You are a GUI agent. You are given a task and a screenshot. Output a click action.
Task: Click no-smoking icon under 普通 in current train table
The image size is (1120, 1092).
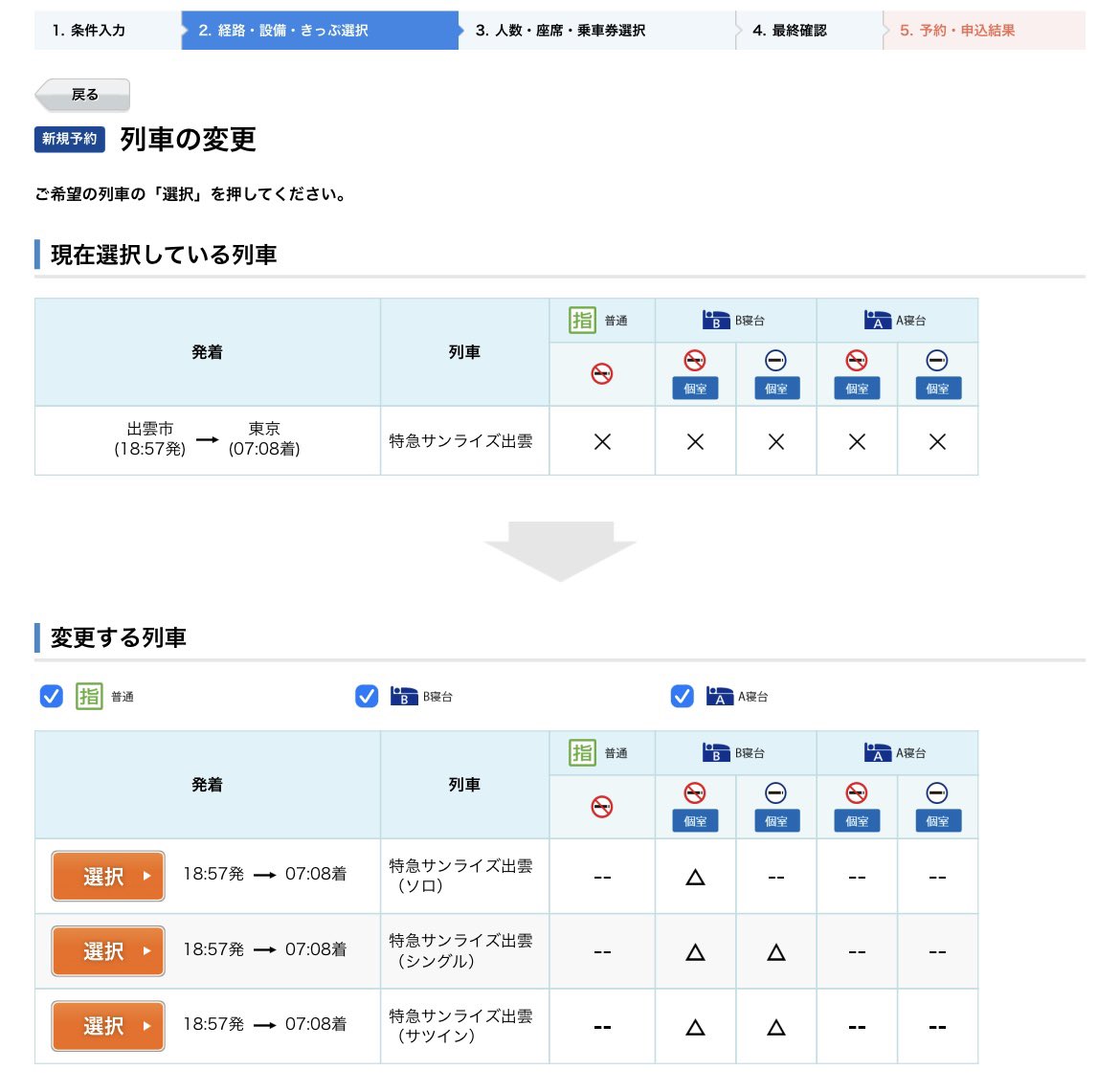click(602, 373)
